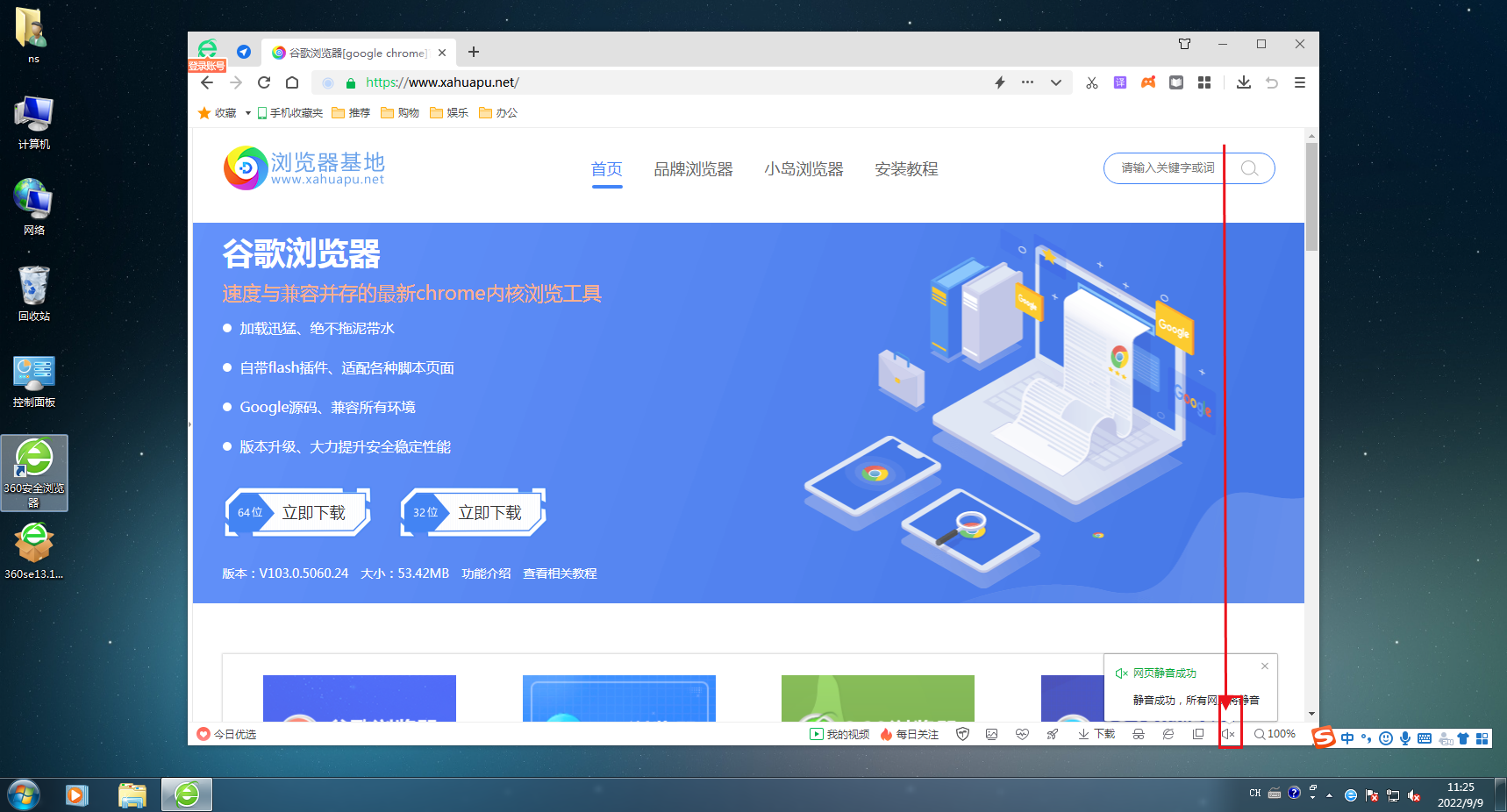Open the 安装教程 navigation item
Viewport: 1507px width, 812px height.
[907, 169]
